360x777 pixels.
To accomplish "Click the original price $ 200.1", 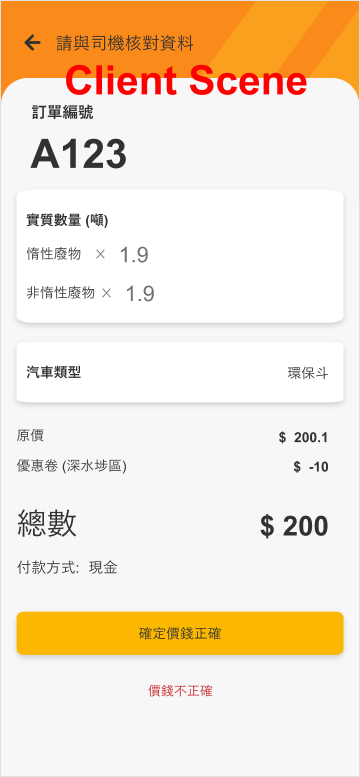I will coord(303,437).
